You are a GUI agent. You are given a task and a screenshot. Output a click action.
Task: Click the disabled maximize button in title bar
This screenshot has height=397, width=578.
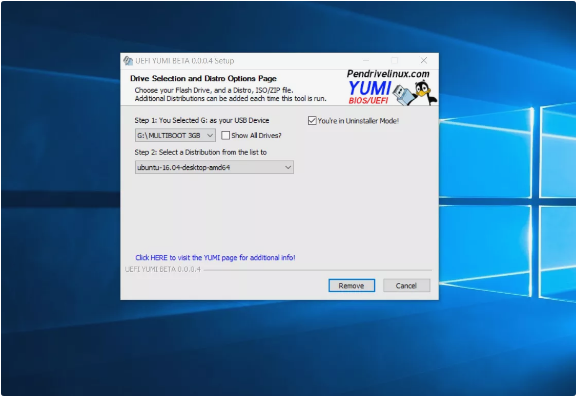tap(395, 60)
